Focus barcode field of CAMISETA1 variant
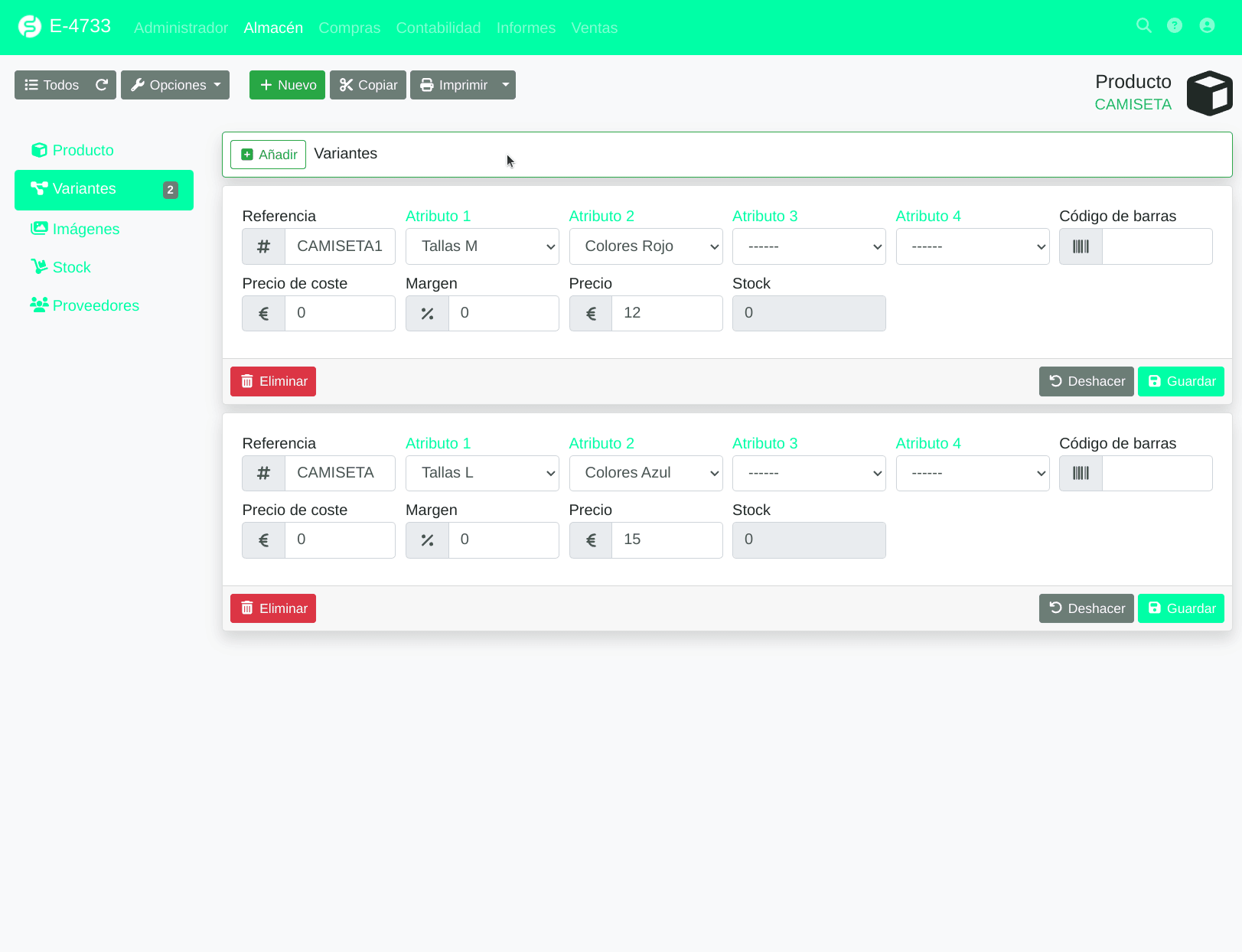1242x952 pixels. pyautogui.click(x=1157, y=246)
